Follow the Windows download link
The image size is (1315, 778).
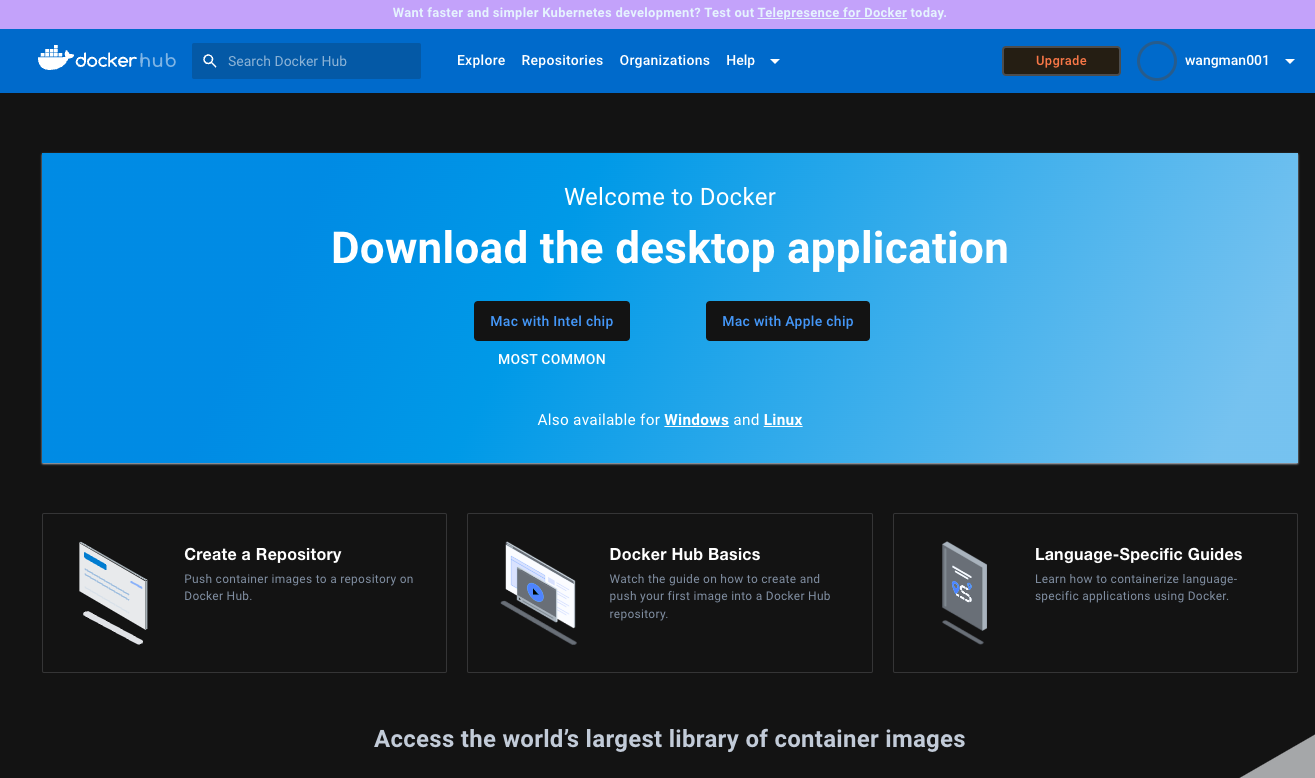click(696, 420)
